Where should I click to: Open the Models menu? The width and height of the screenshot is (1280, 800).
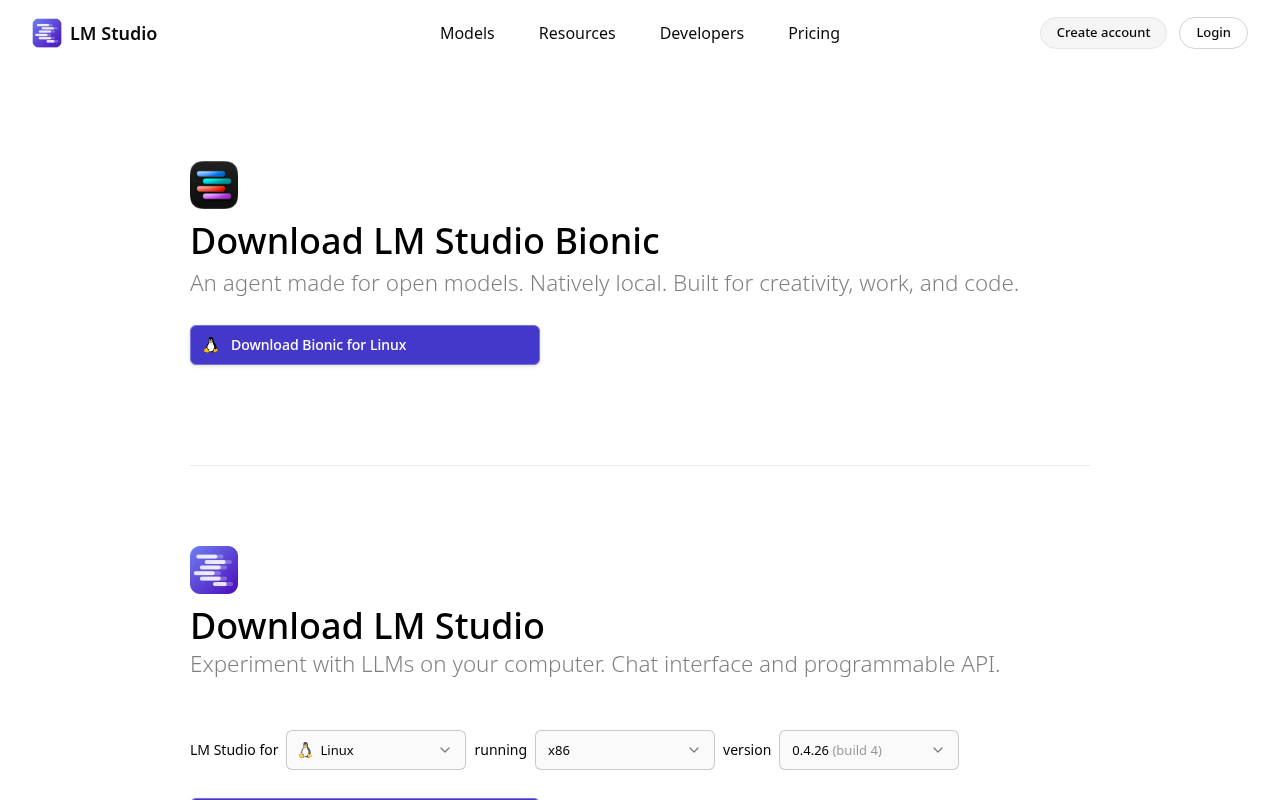(467, 33)
